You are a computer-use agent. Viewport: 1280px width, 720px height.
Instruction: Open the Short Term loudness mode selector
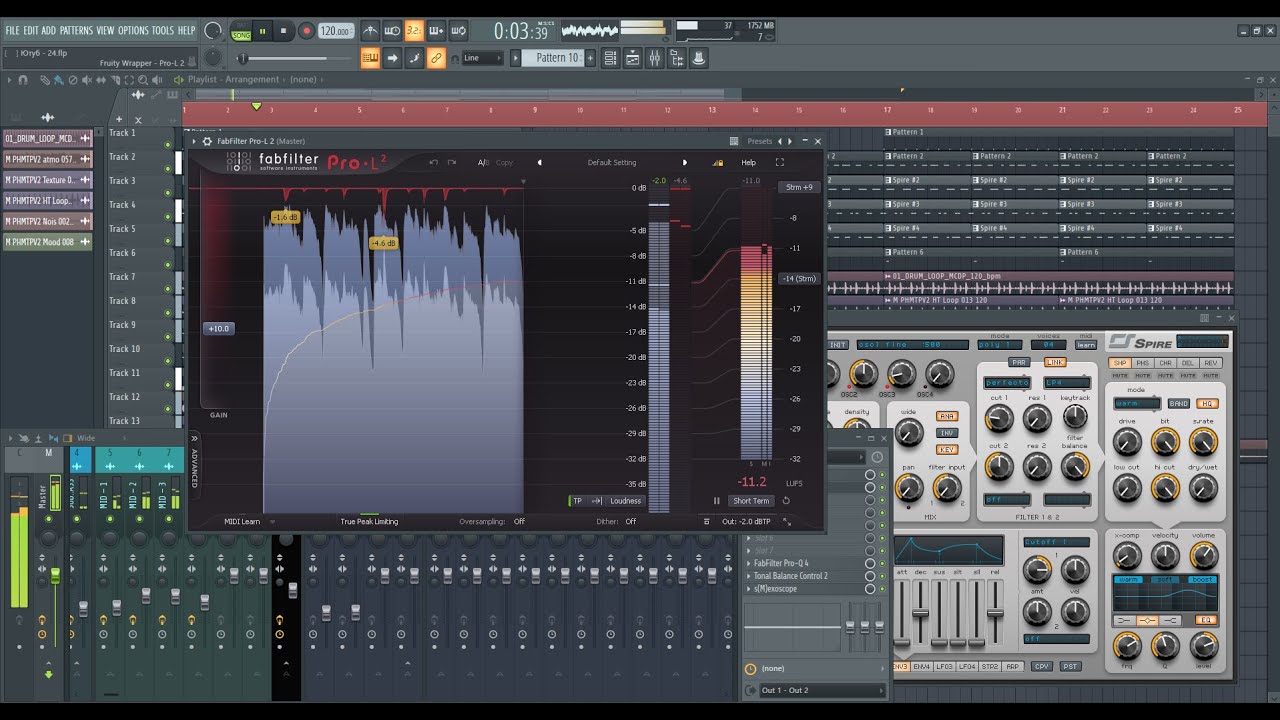751,501
